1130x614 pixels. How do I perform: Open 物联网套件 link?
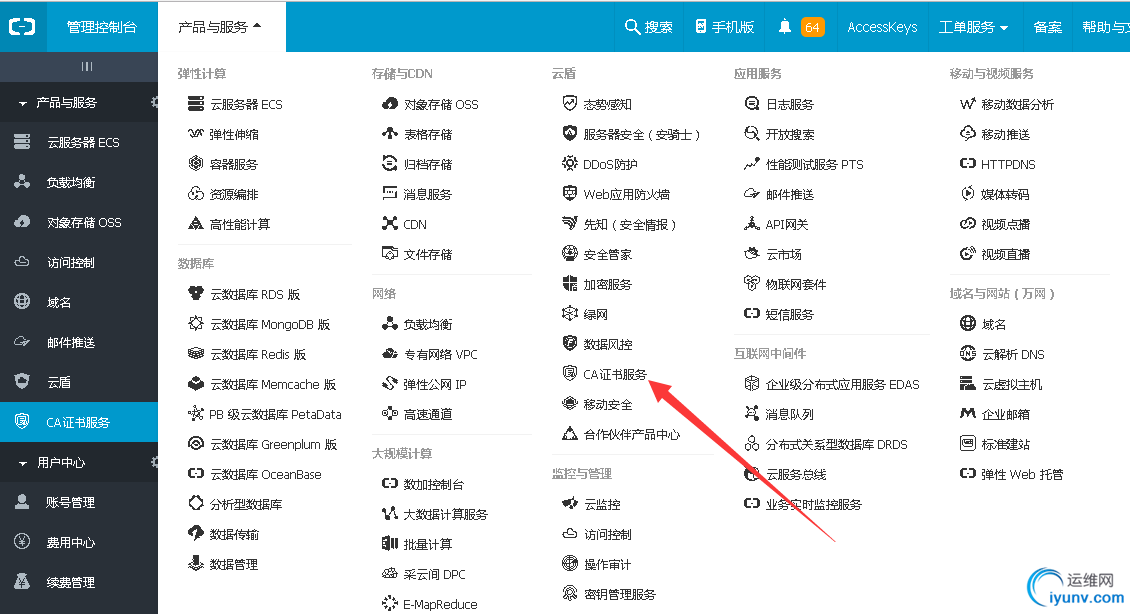(x=796, y=284)
